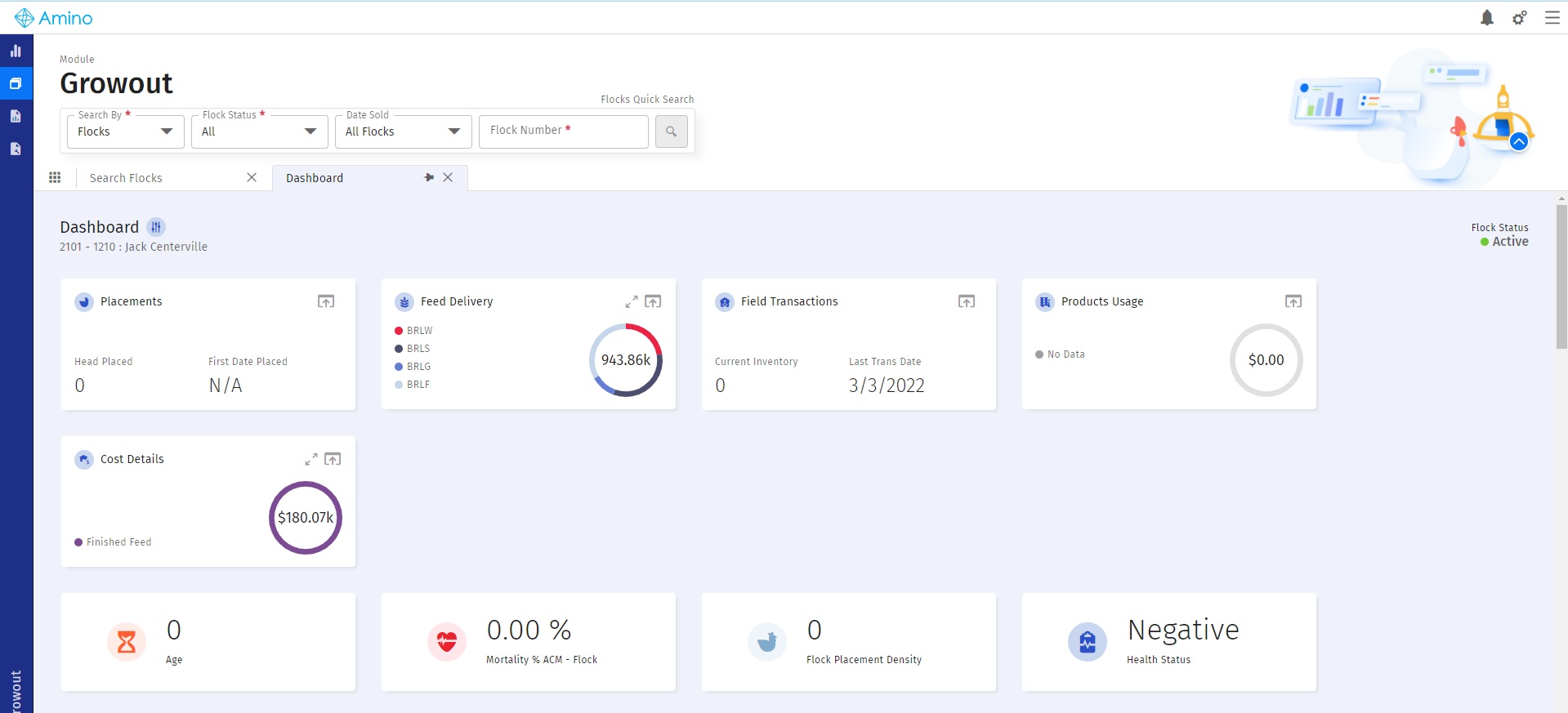Click the Products Usage $0.00 ring
The height and width of the screenshot is (713, 1568).
click(x=1266, y=360)
